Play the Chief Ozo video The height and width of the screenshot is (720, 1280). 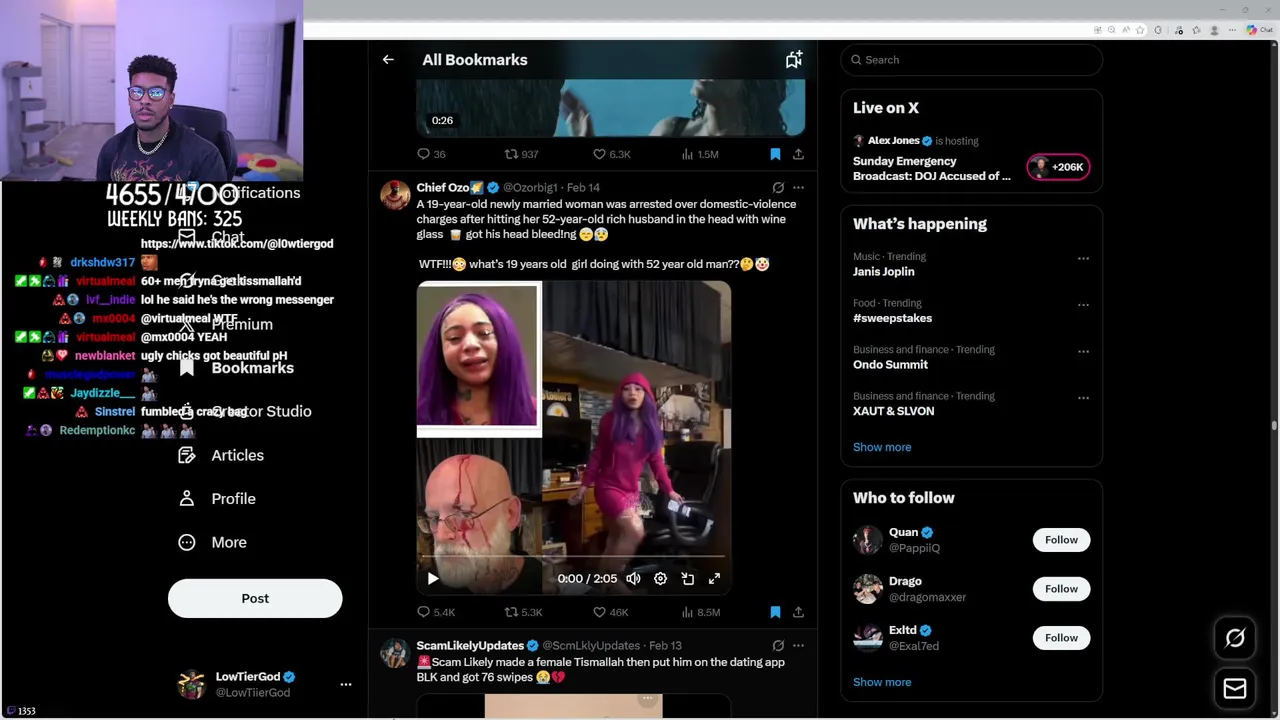(433, 579)
